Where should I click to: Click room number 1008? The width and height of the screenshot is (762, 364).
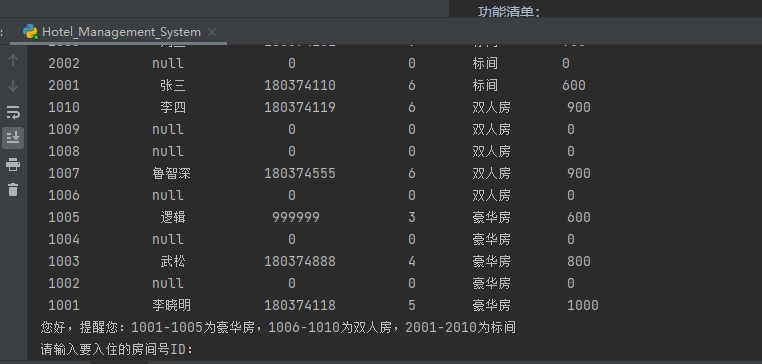[64, 152]
